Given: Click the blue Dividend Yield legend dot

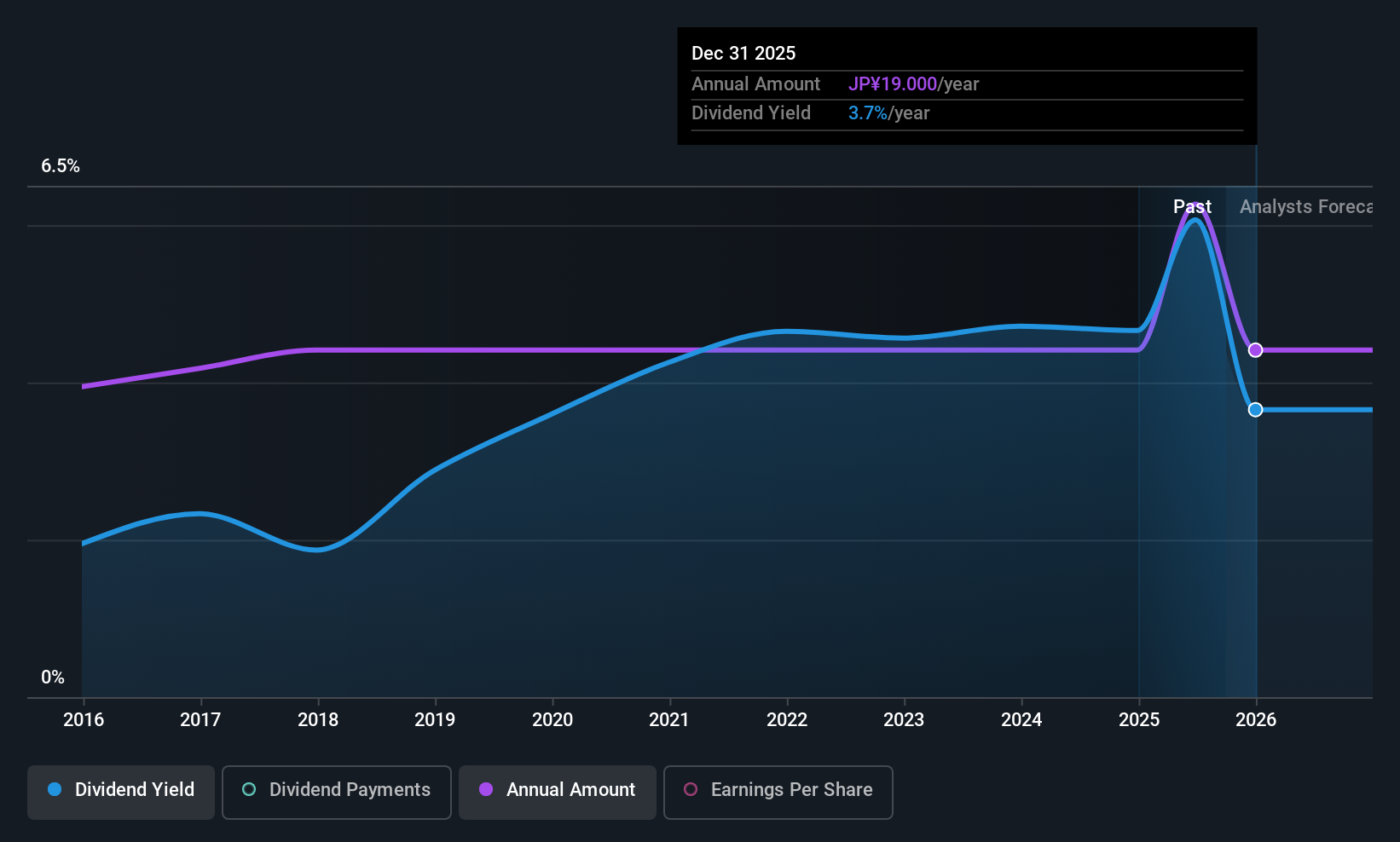Looking at the screenshot, I should pos(55,789).
